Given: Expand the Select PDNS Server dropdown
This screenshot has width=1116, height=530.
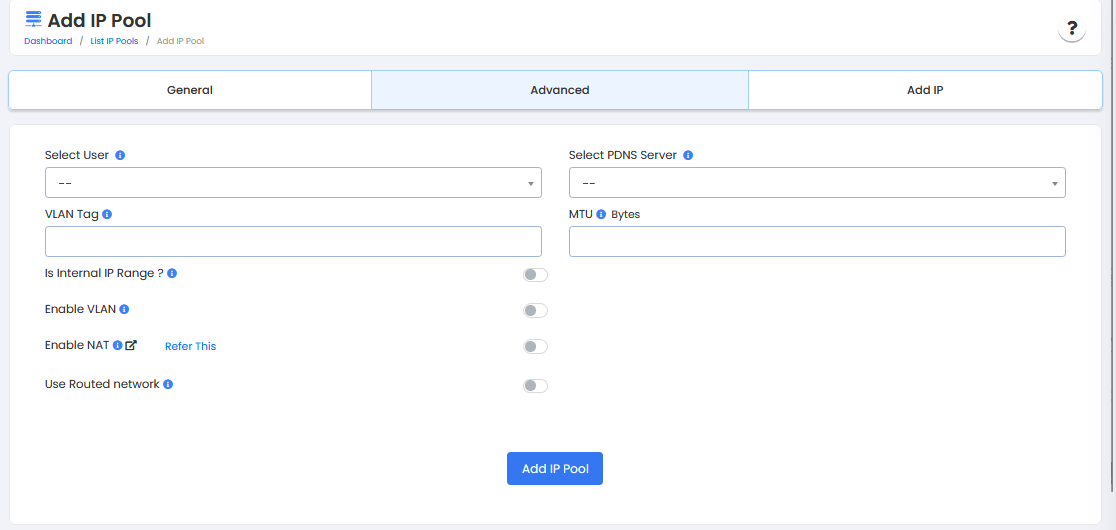Looking at the screenshot, I should click(x=816, y=183).
